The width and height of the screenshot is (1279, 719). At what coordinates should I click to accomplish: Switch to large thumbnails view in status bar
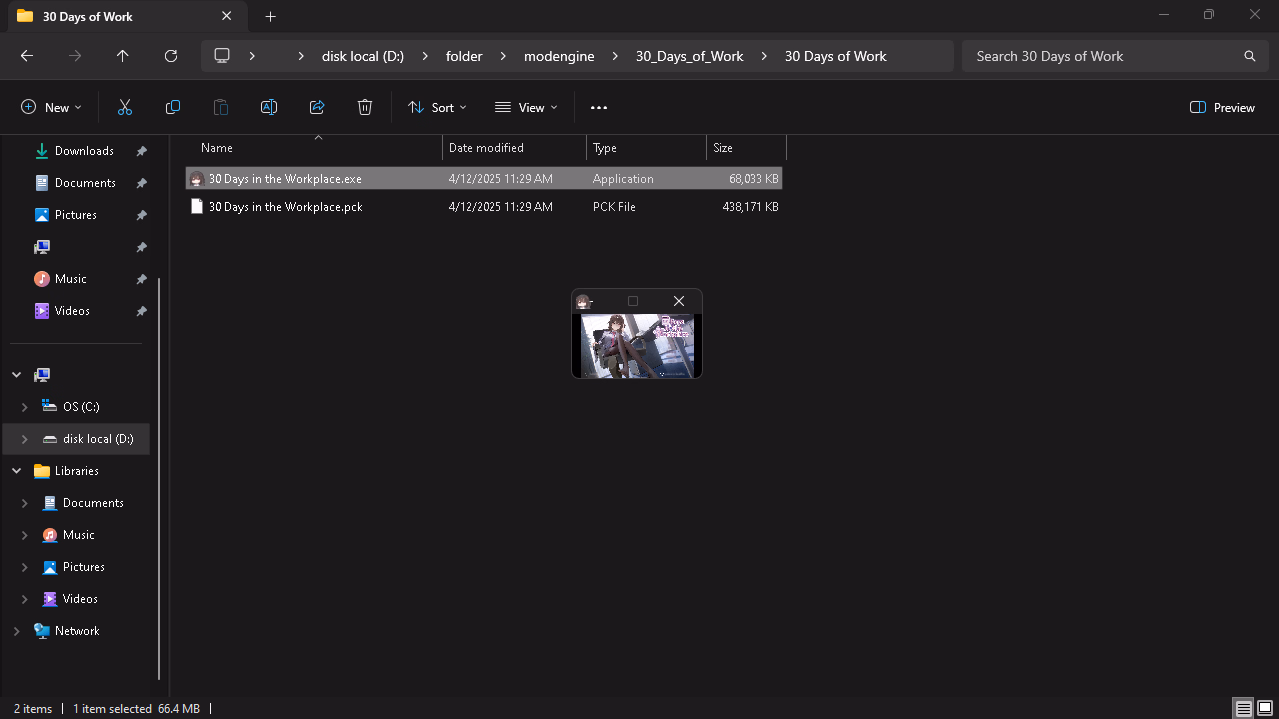tap(1265, 708)
